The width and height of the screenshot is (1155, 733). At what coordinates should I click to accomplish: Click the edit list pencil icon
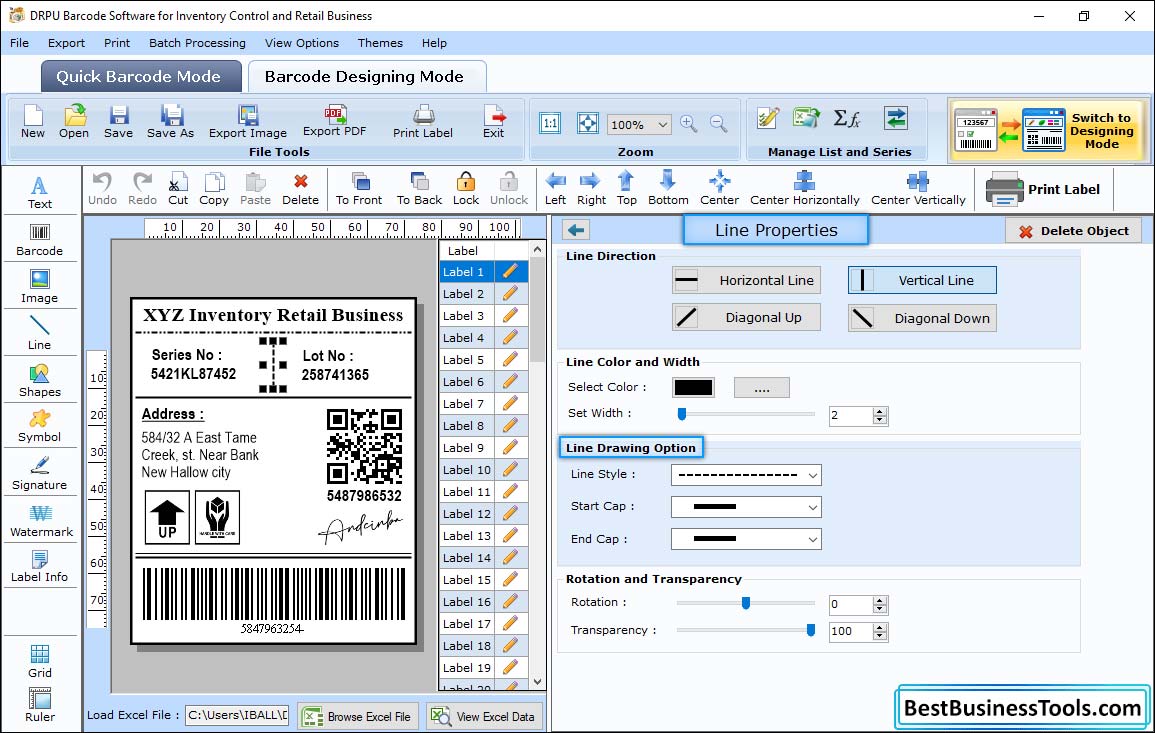(768, 118)
